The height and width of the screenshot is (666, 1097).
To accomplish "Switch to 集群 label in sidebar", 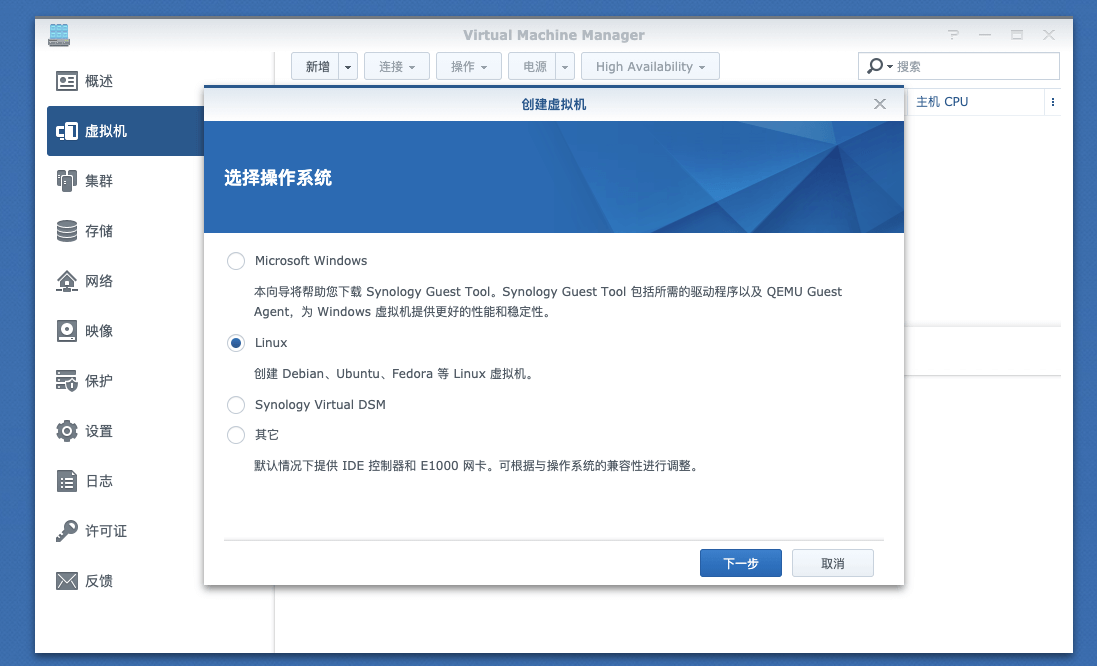I will (x=99, y=180).
